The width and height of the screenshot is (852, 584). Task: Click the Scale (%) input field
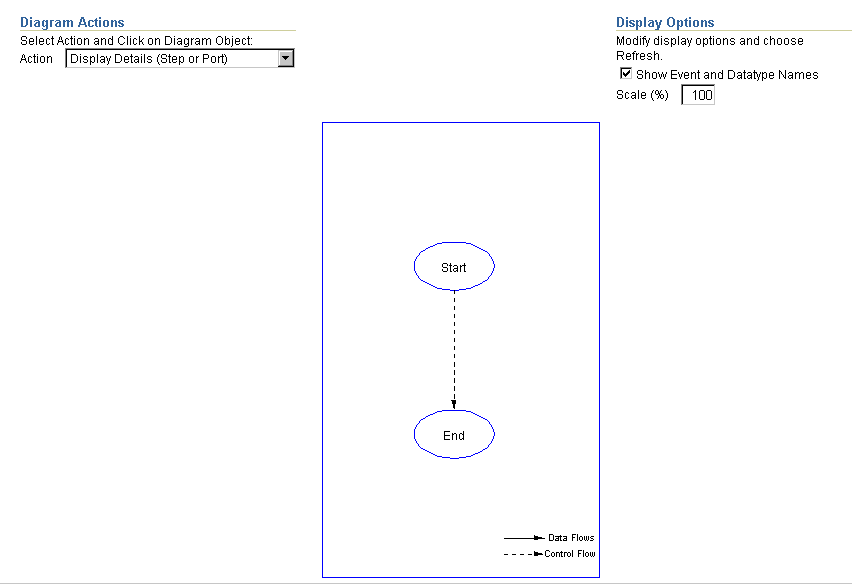[698, 95]
